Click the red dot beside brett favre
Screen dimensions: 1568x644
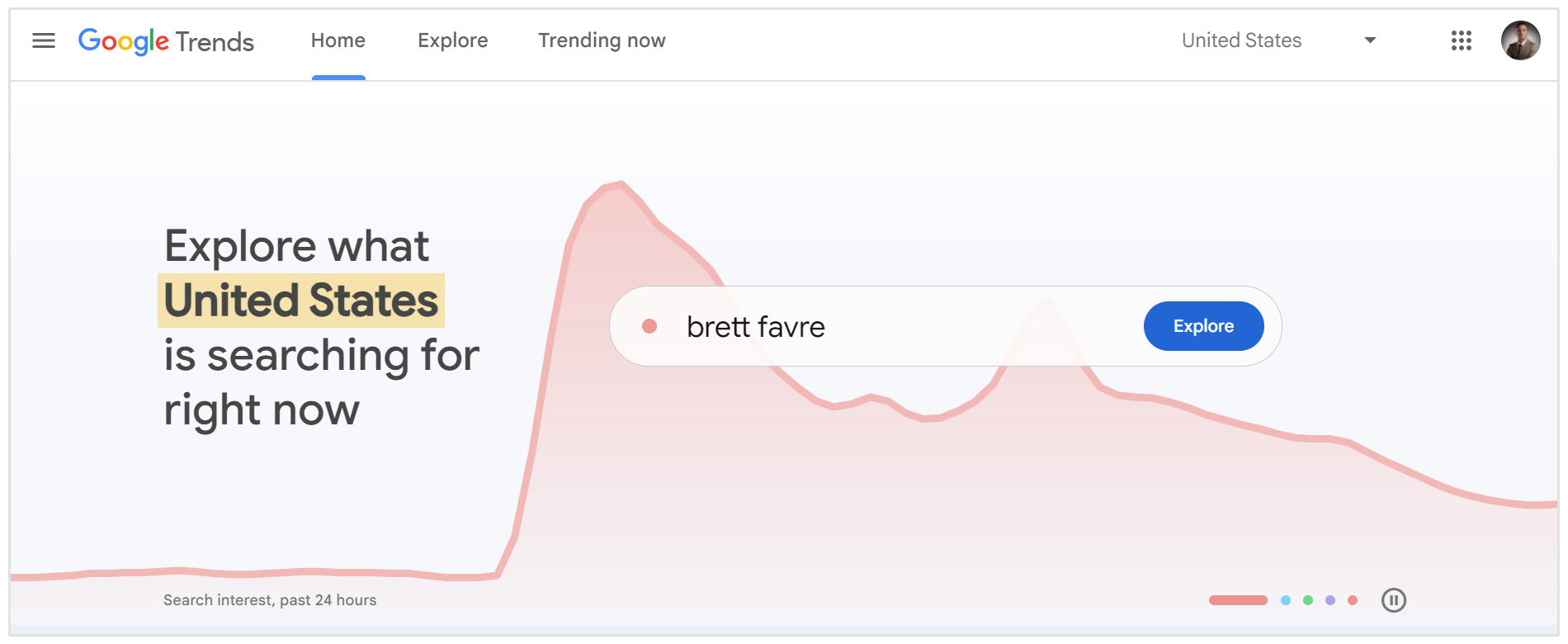[651, 326]
